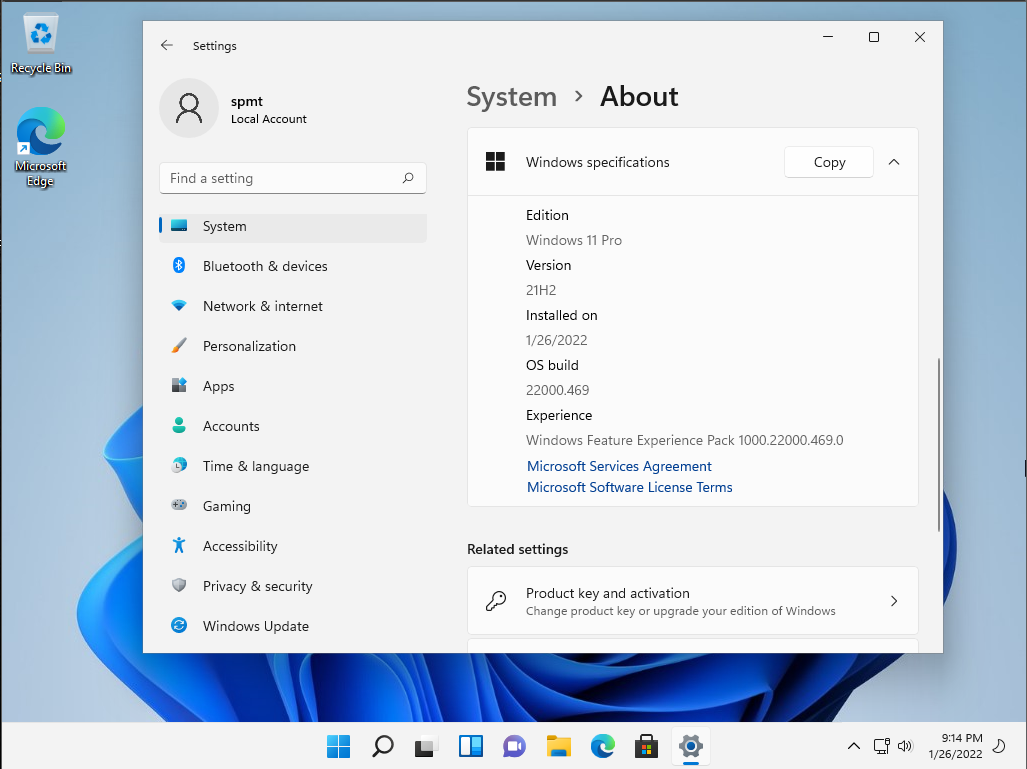Select the Microsoft Edge desktop shortcut
1027x769 pixels.
point(41,147)
